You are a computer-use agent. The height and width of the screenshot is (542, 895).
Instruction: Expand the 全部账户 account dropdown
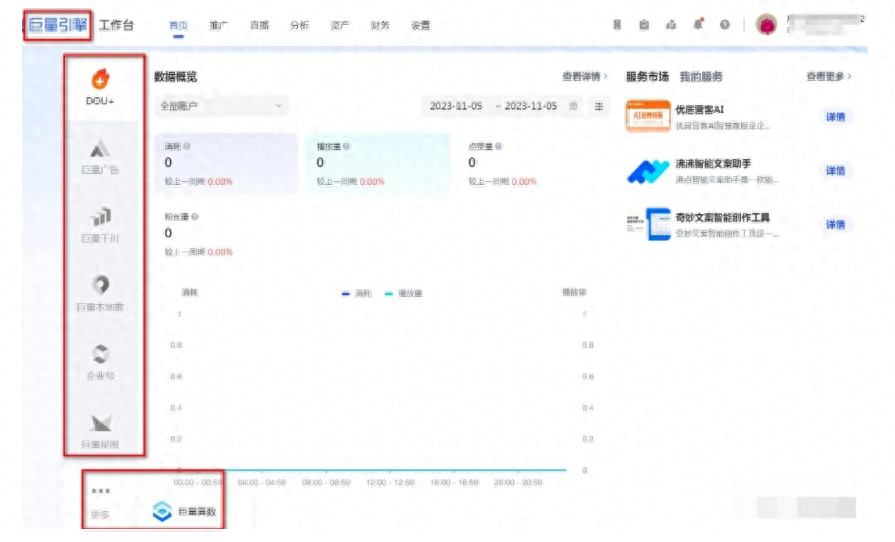pos(221,106)
